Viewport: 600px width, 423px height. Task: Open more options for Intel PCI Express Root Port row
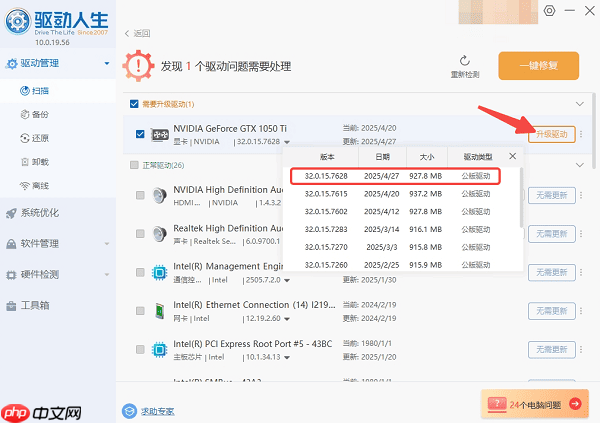(x=581, y=350)
